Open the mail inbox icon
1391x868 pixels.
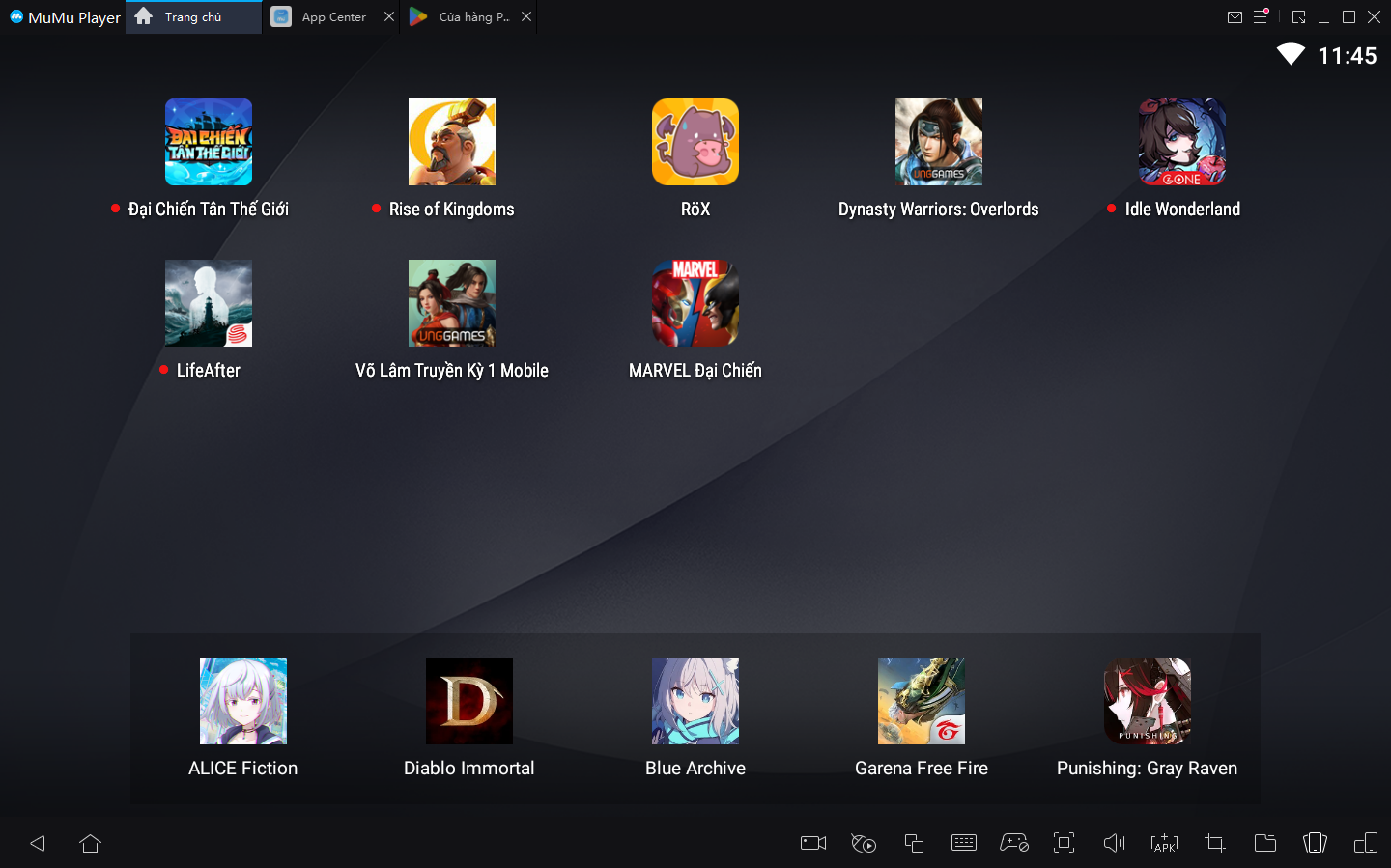coord(1235,17)
